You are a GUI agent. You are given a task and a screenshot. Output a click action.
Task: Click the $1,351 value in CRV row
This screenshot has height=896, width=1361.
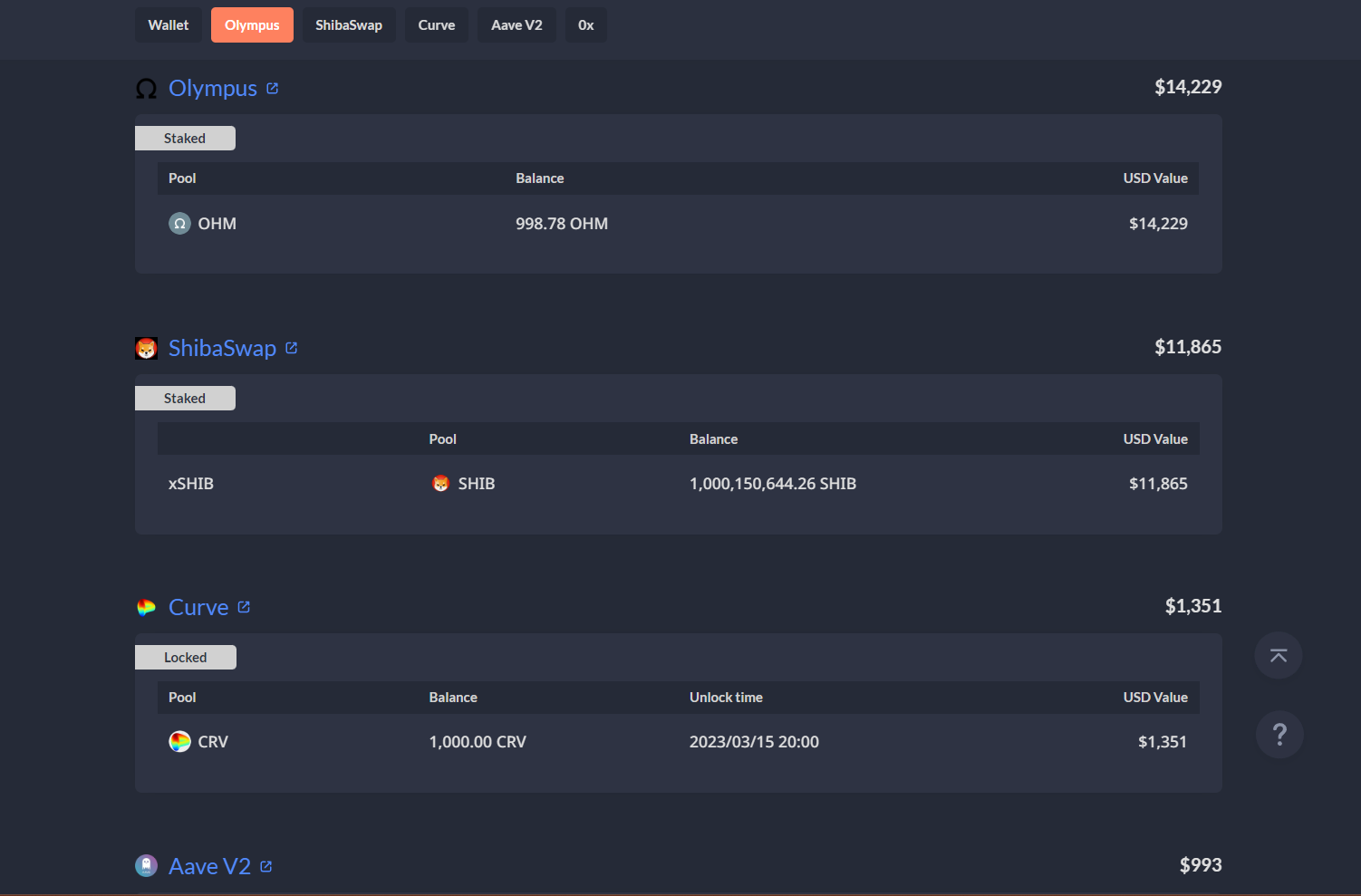(x=1163, y=742)
